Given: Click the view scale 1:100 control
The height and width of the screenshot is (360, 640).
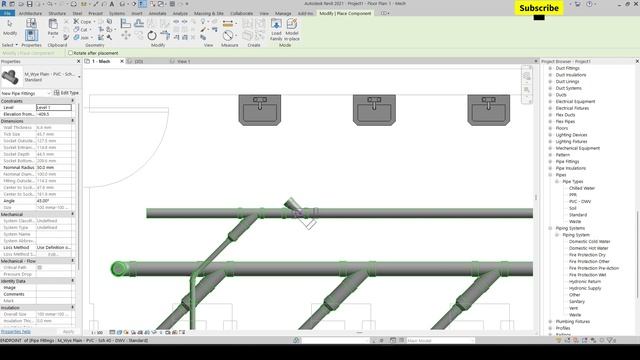Looking at the screenshot, I should (97, 333).
